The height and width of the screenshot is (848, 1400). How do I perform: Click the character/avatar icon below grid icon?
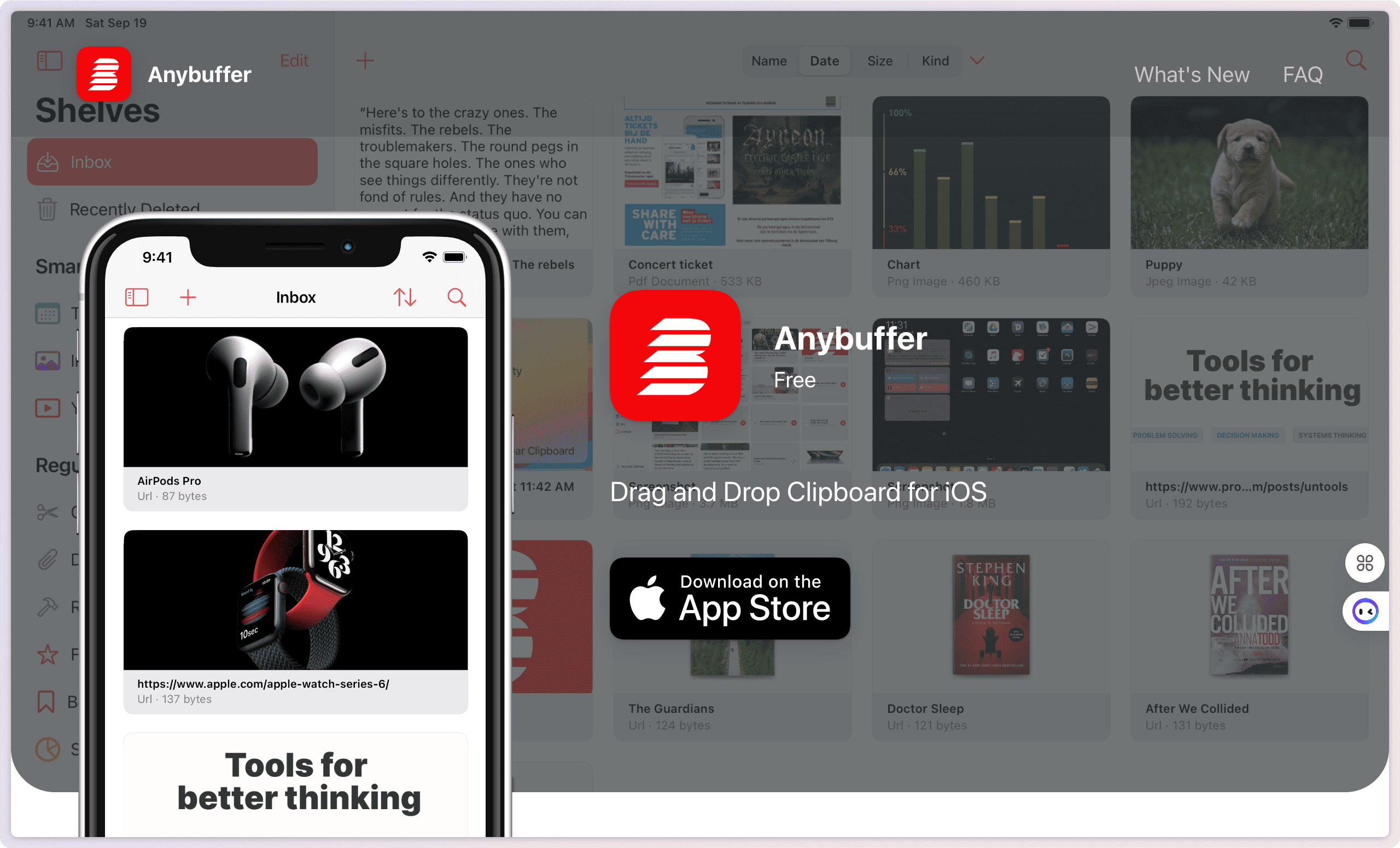(1364, 610)
